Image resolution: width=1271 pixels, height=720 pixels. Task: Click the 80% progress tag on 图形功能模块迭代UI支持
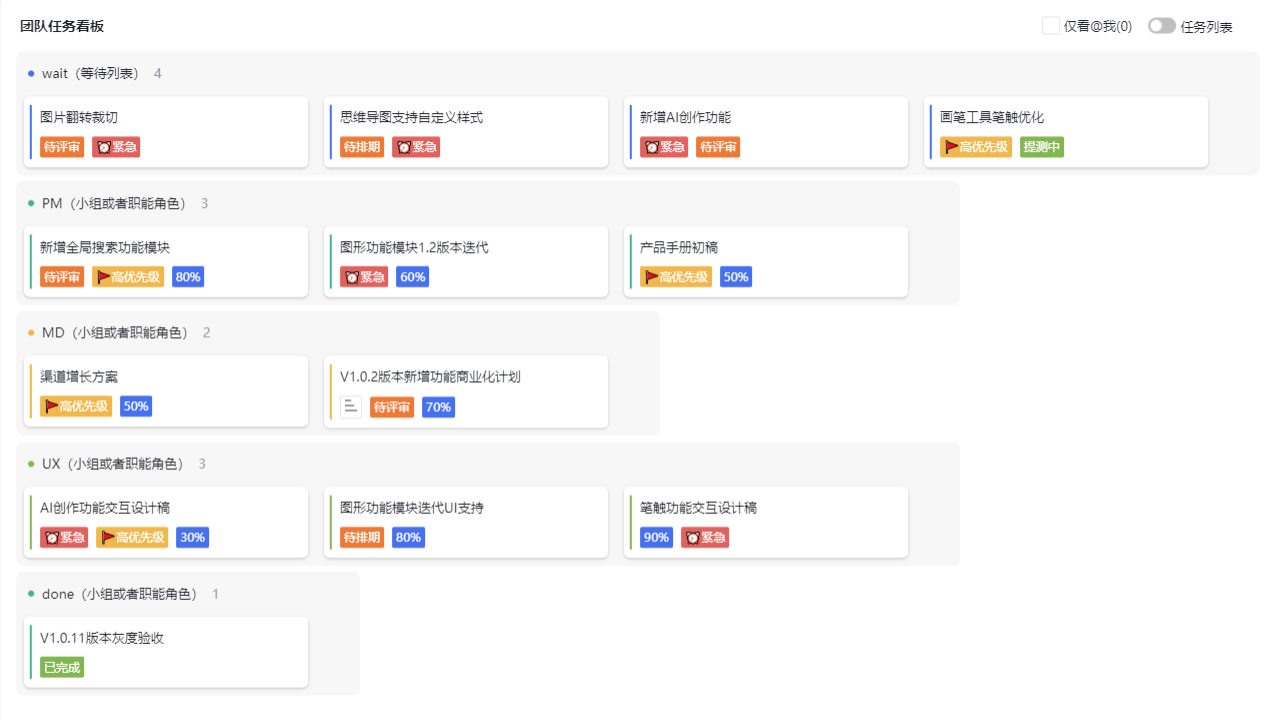[x=408, y=537]
